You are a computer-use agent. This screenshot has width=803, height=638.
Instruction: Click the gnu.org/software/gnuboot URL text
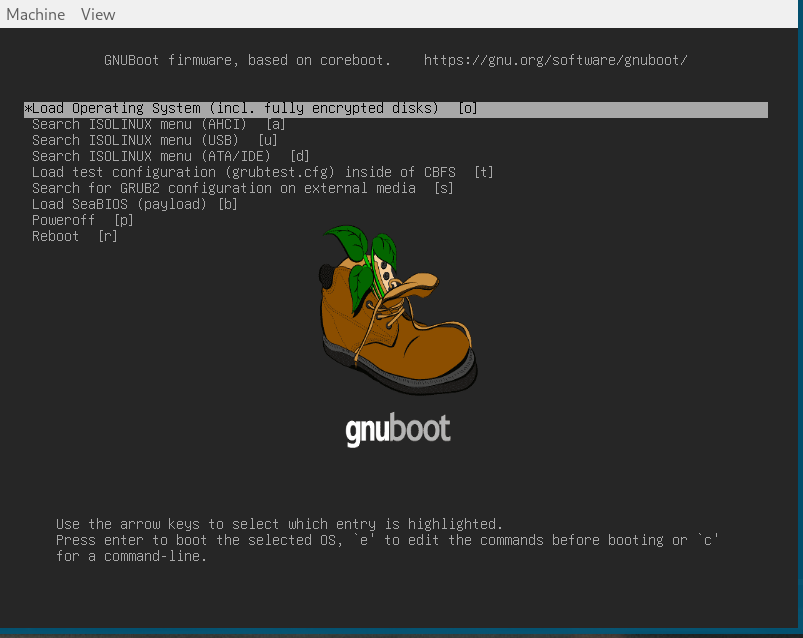pyautogui.click(x=555, y=60)
